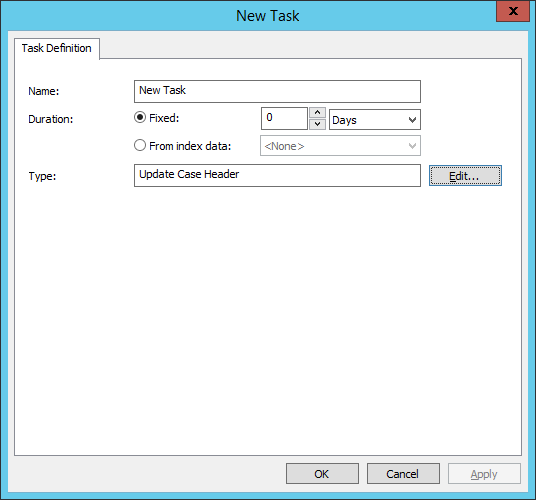Cancel the New Task dialog
This screenshot has height=500, width=536.
pos(403,474)
